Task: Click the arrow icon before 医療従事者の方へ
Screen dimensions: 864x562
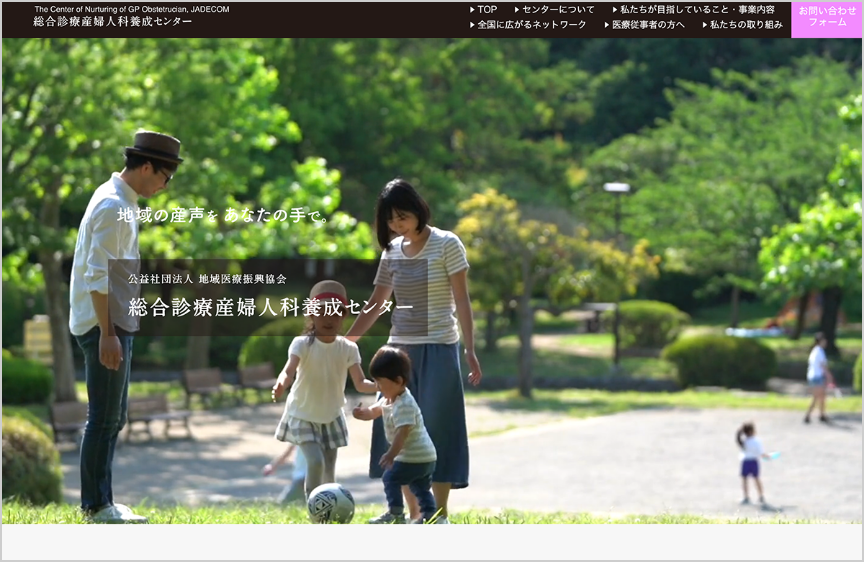Action: coord(607,25)
